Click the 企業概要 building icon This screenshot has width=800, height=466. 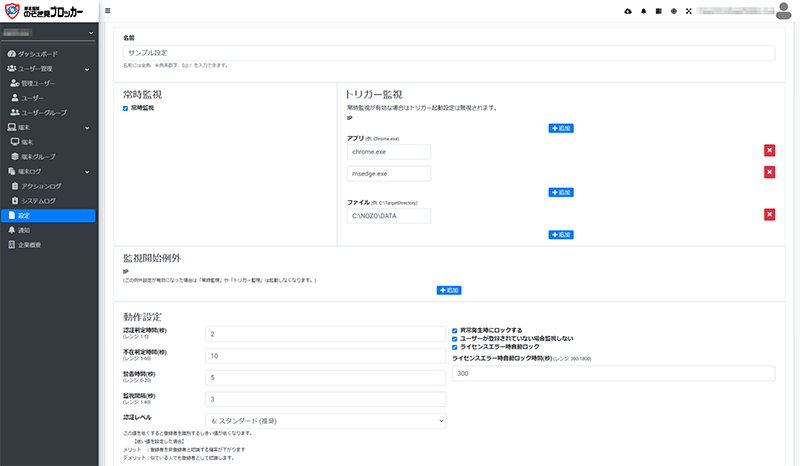point(12,245)
